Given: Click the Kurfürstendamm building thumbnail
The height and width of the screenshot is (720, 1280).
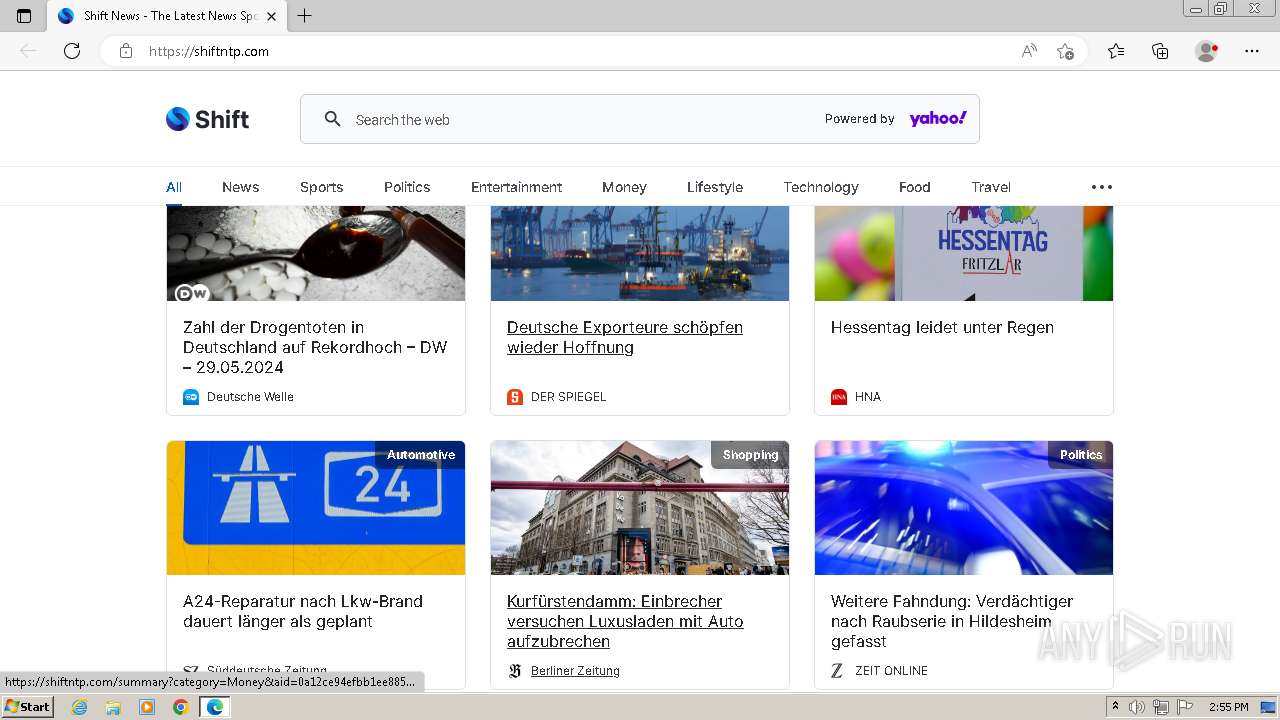Looking at the screenshot, I should coord(640,508).
